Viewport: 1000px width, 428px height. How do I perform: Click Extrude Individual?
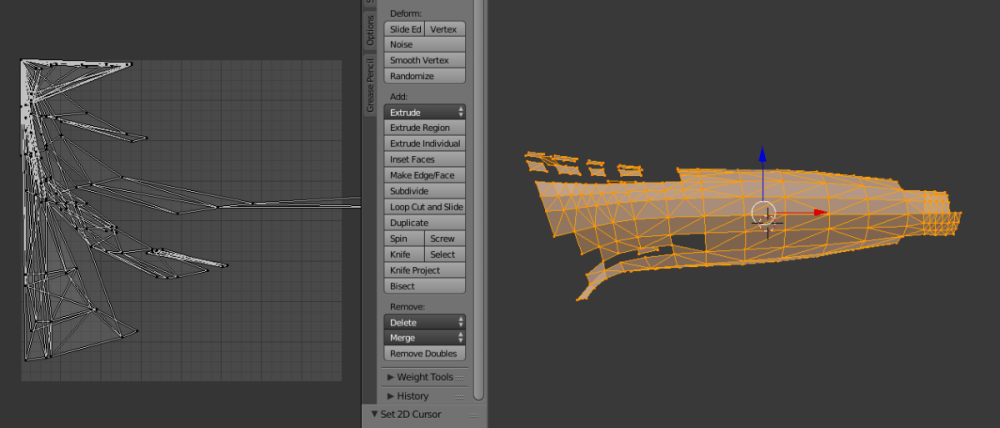pyautogui.click(x=425, y=144)
